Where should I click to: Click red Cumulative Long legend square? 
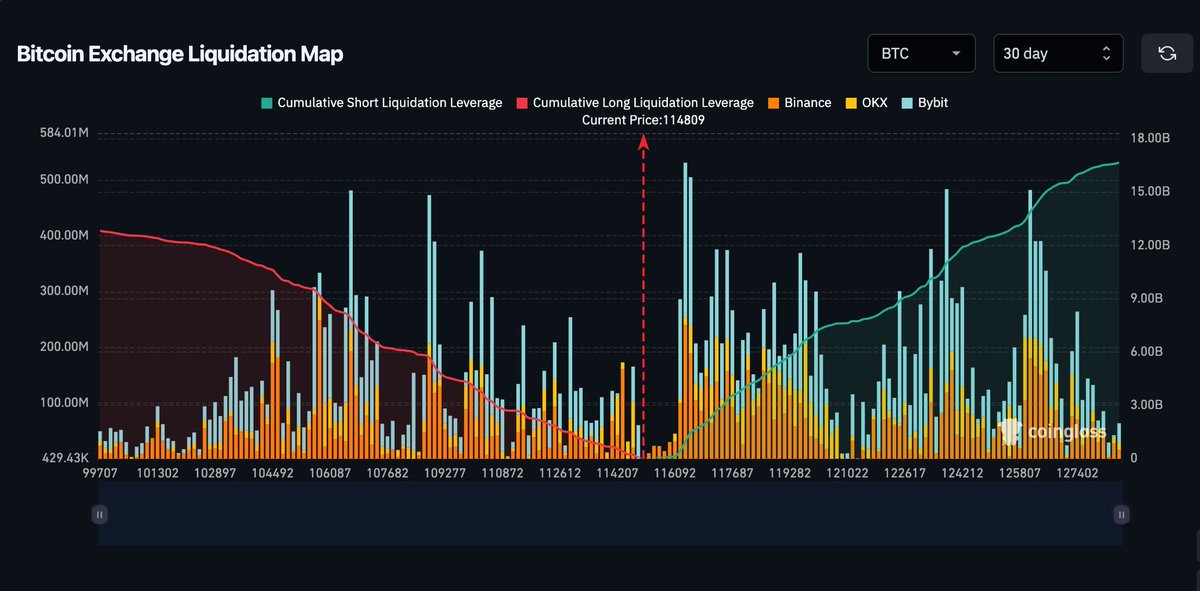521,103
